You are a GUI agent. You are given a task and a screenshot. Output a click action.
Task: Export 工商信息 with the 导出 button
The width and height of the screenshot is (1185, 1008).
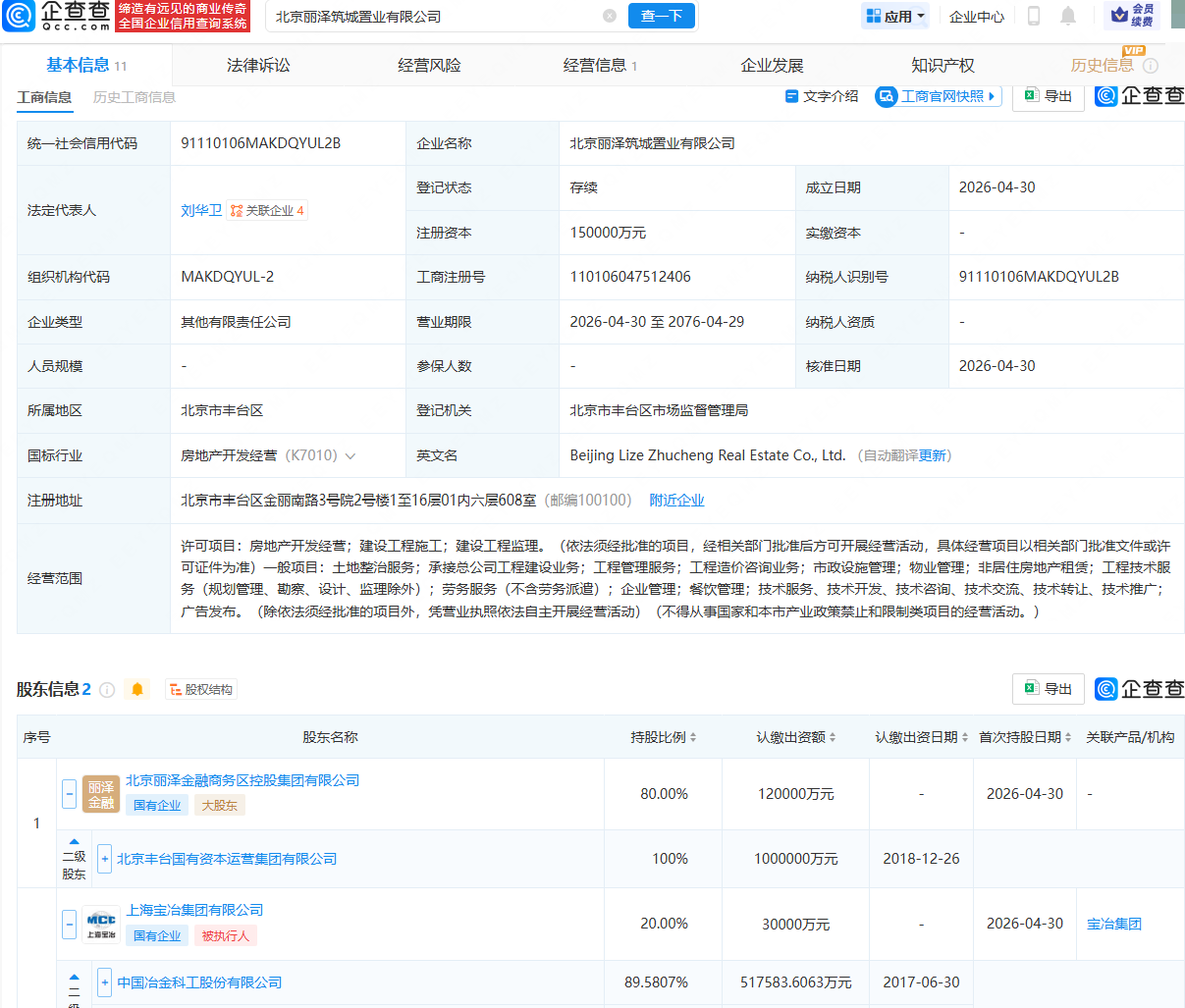(x=1048, y=96)
